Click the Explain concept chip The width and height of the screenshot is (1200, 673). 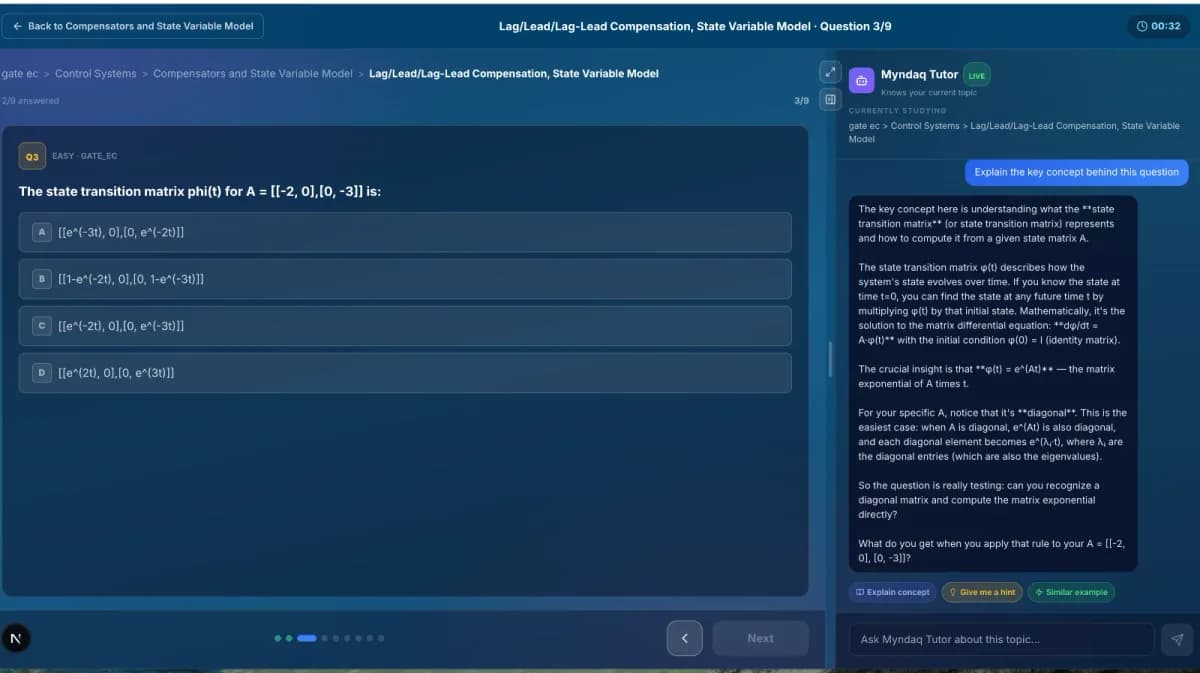click(893, 592)
